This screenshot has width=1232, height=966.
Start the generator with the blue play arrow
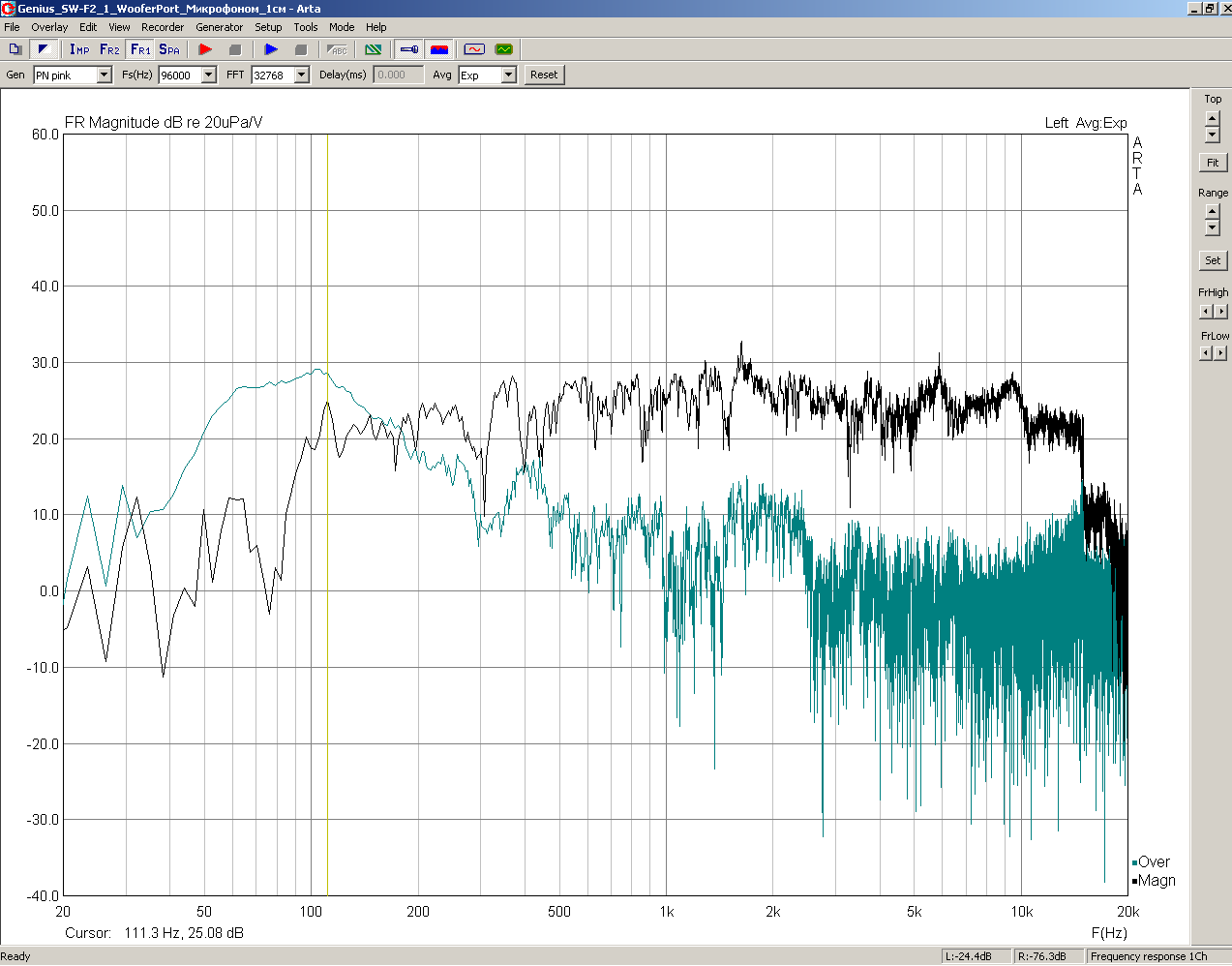click(271, 49)
